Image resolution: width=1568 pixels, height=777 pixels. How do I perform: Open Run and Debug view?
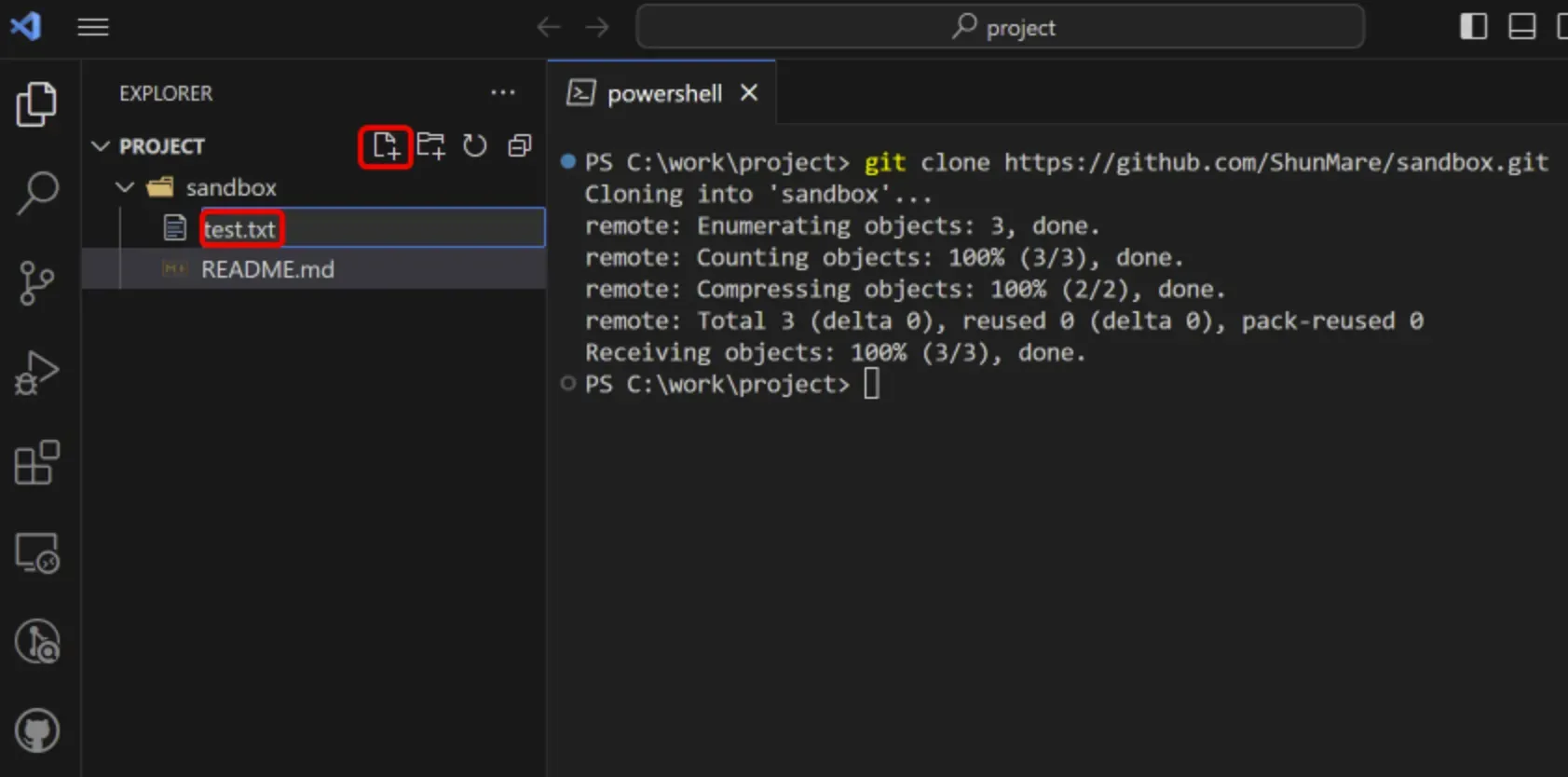(36, 373)
